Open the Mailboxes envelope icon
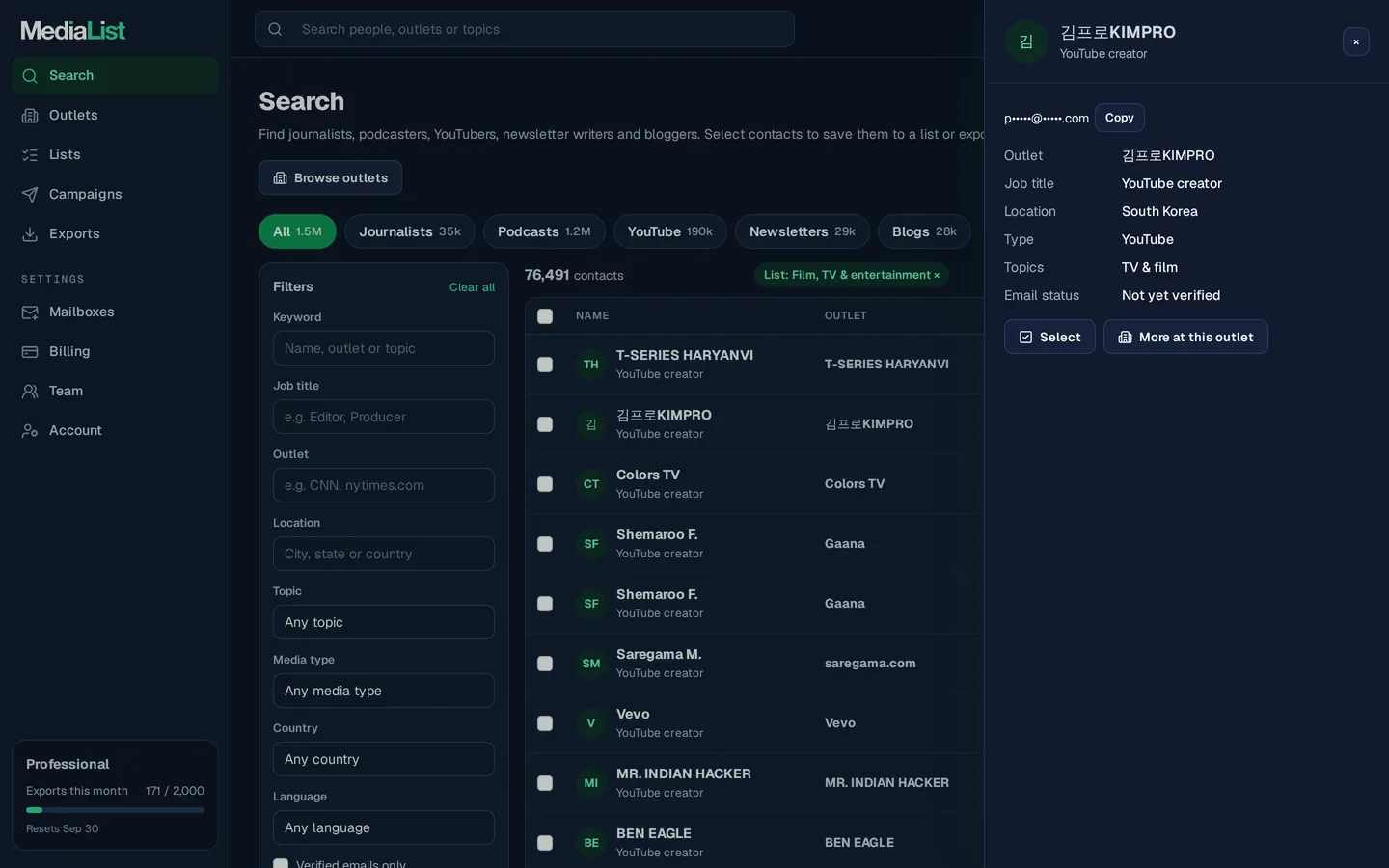 30,312
